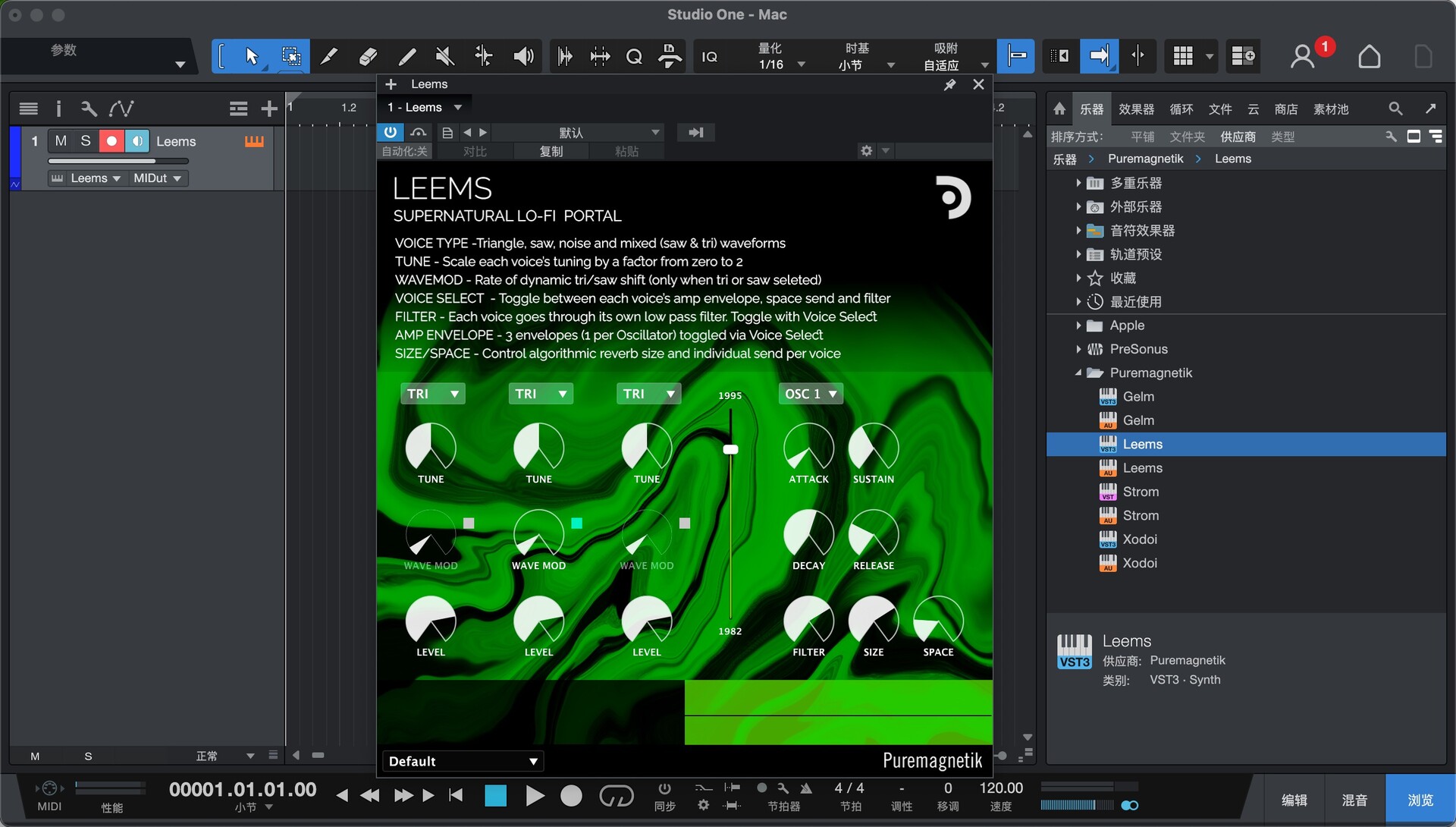Click the 120.00 tempo field
The height and width of the screenshot is (827, 1456).
(x=1000, y=788)
